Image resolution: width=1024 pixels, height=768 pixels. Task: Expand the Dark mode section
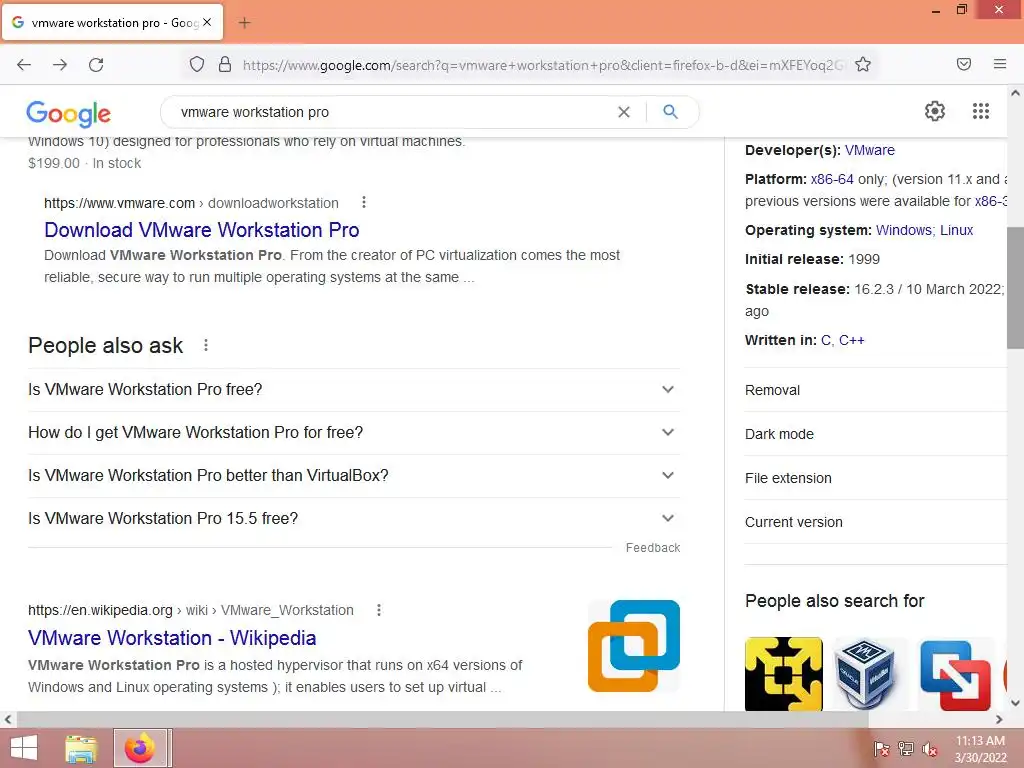876,434
